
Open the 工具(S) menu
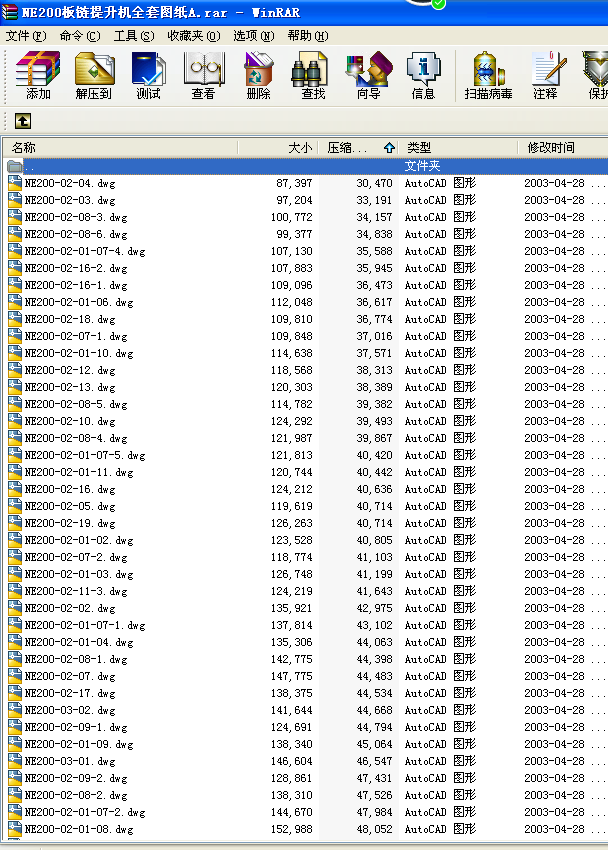coord(134,36)
